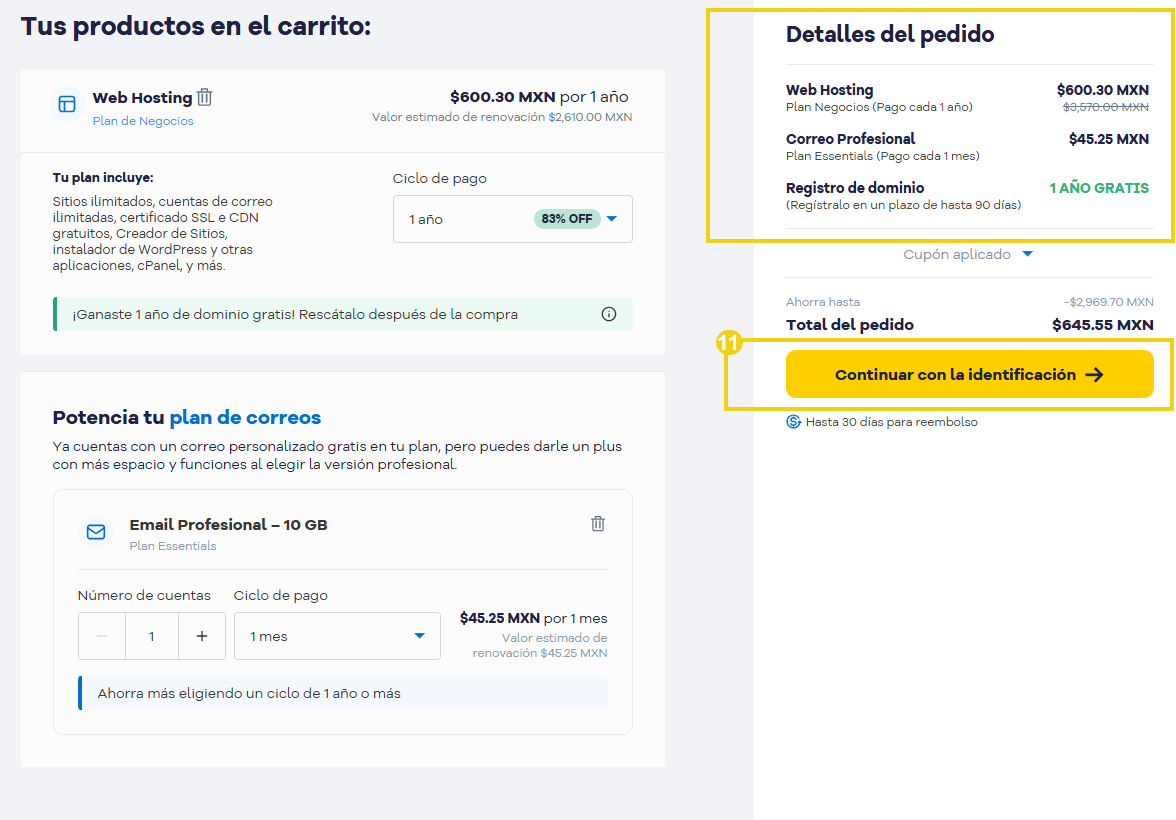1176x820 pixels.
Task: Click the Web Hosting product icon
Action: (67, 104)
